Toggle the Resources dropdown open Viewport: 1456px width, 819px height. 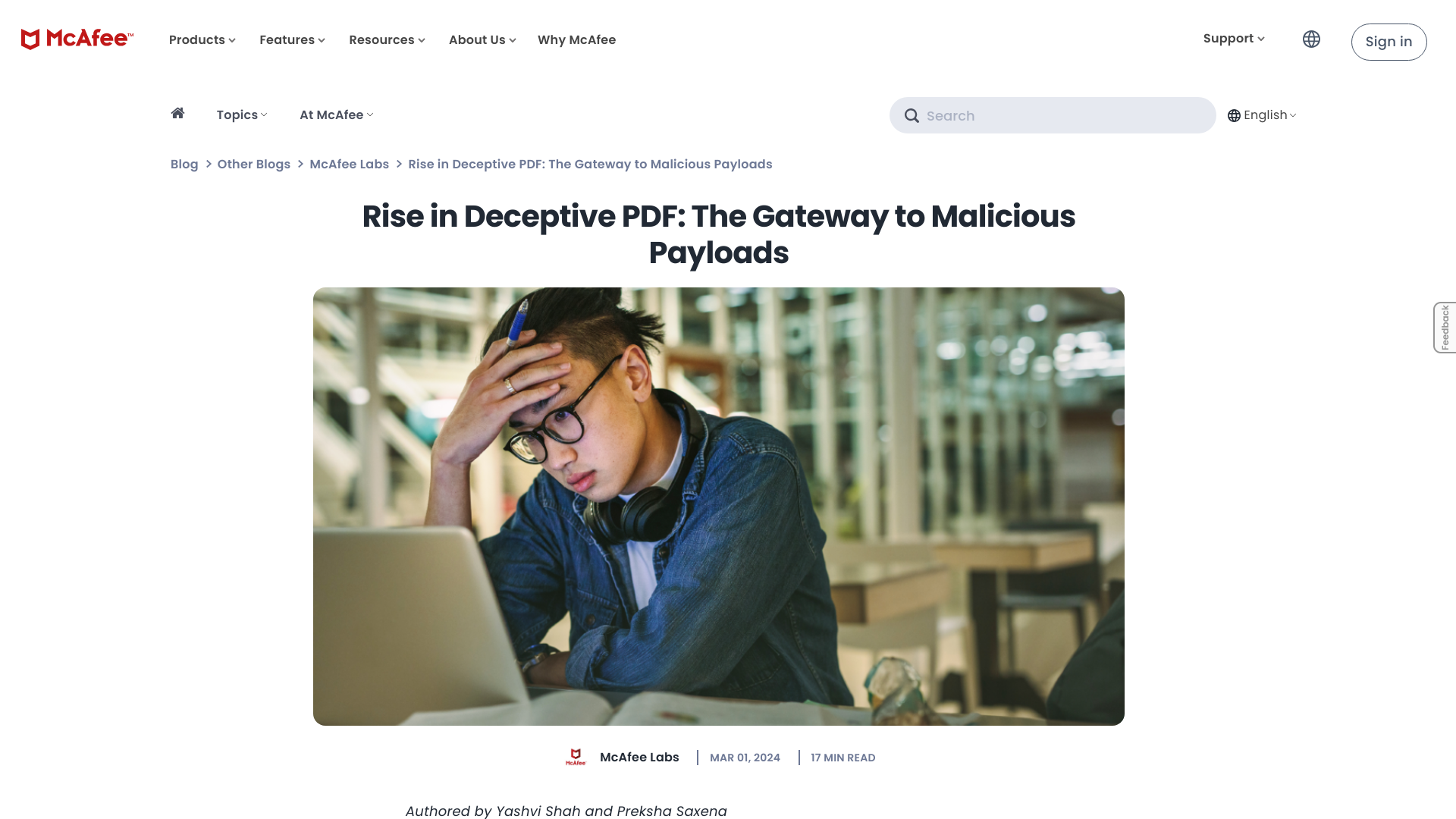(387, 40)
